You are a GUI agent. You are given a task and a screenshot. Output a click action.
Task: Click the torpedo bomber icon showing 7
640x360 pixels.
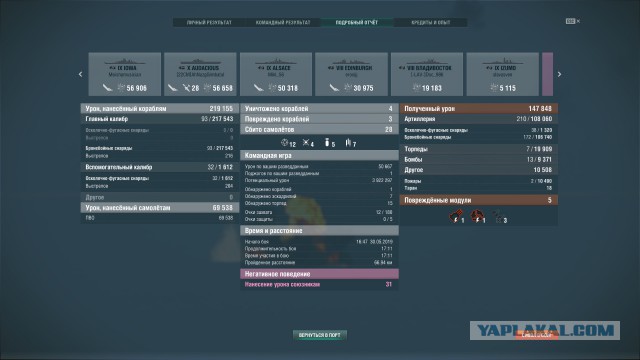click(x=348, y=142)
